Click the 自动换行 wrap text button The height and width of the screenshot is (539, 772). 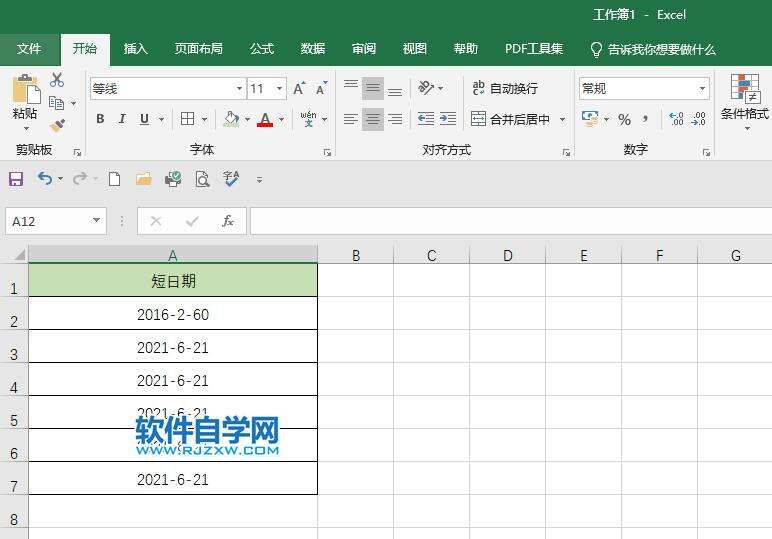point(505,89)
